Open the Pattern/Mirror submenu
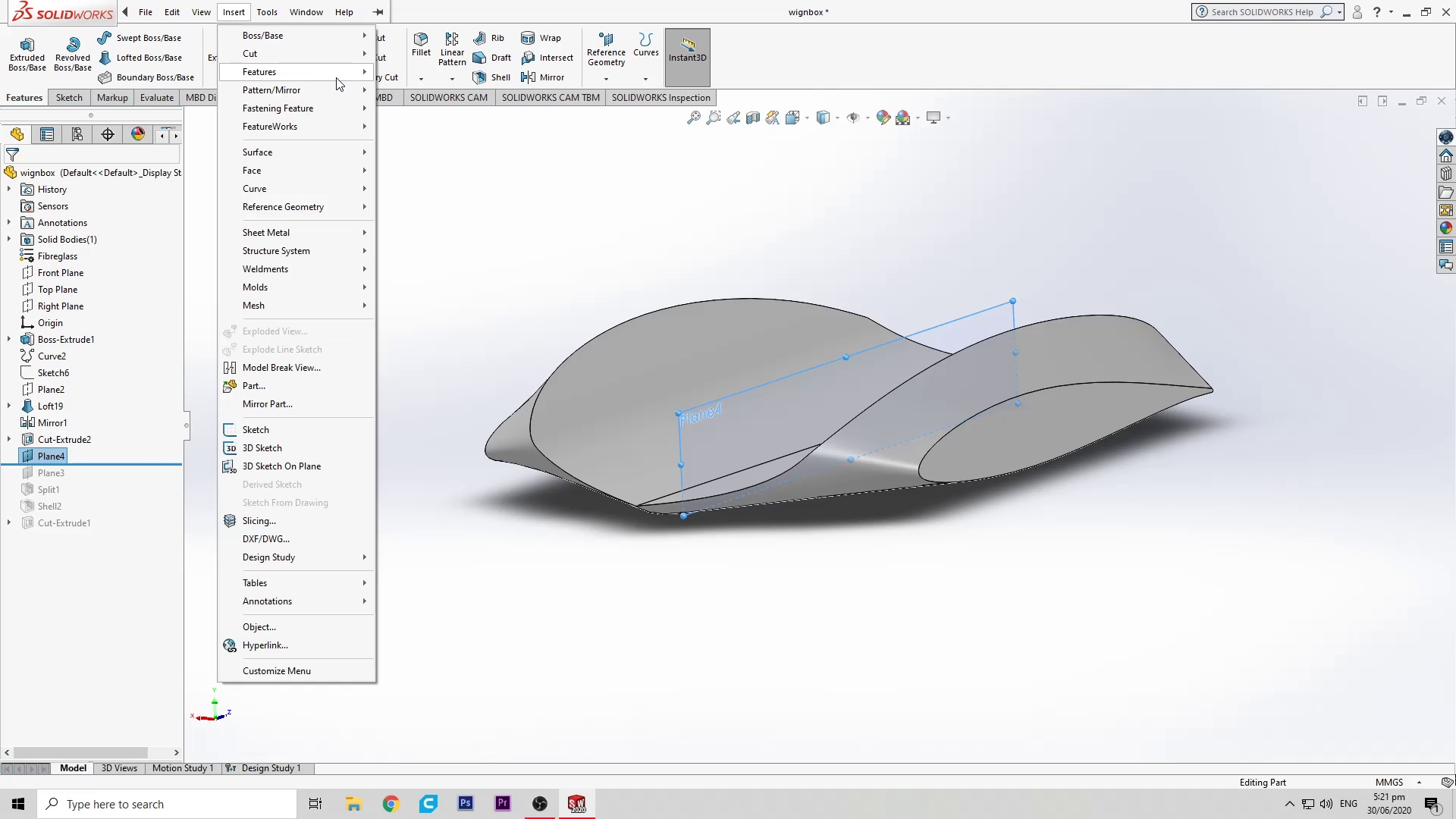This screenshot has height=819, width=1456. coord(297,90)
